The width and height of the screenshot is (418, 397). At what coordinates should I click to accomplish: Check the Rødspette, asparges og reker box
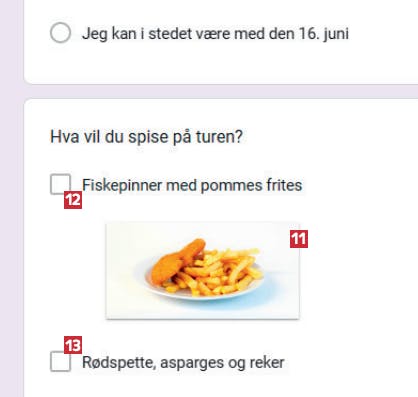tap(60, 361)
